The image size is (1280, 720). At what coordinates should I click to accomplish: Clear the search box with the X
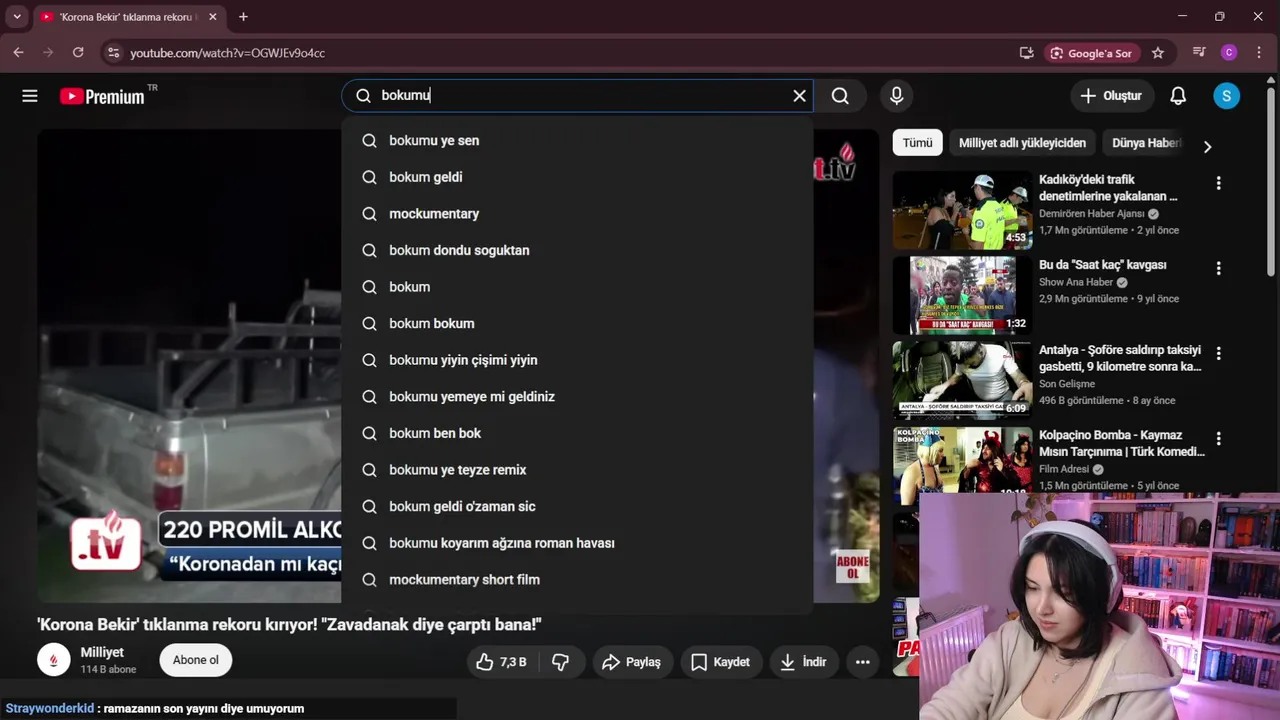(x=799, y=96)
